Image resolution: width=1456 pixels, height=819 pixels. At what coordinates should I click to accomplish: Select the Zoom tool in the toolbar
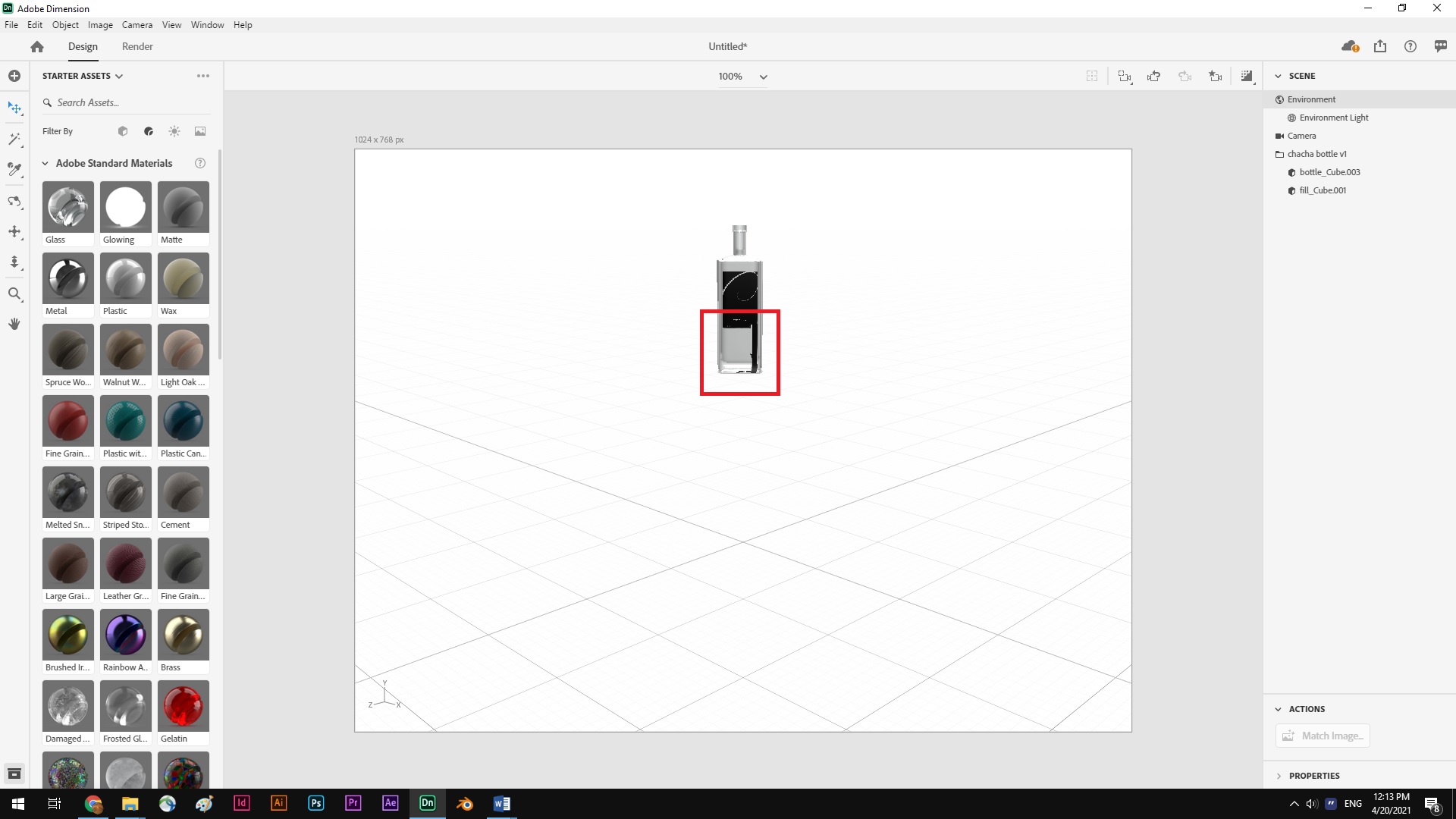pyautogui.click(x=15, y=294)
